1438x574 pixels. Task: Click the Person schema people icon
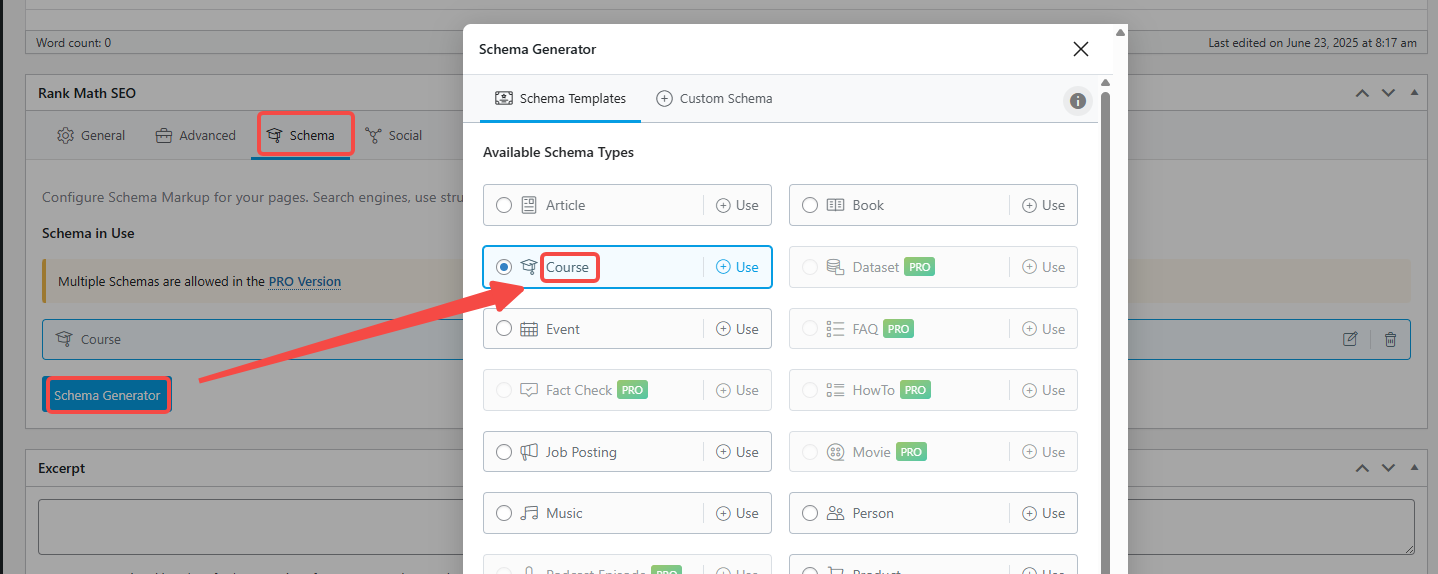click(836, 513)
